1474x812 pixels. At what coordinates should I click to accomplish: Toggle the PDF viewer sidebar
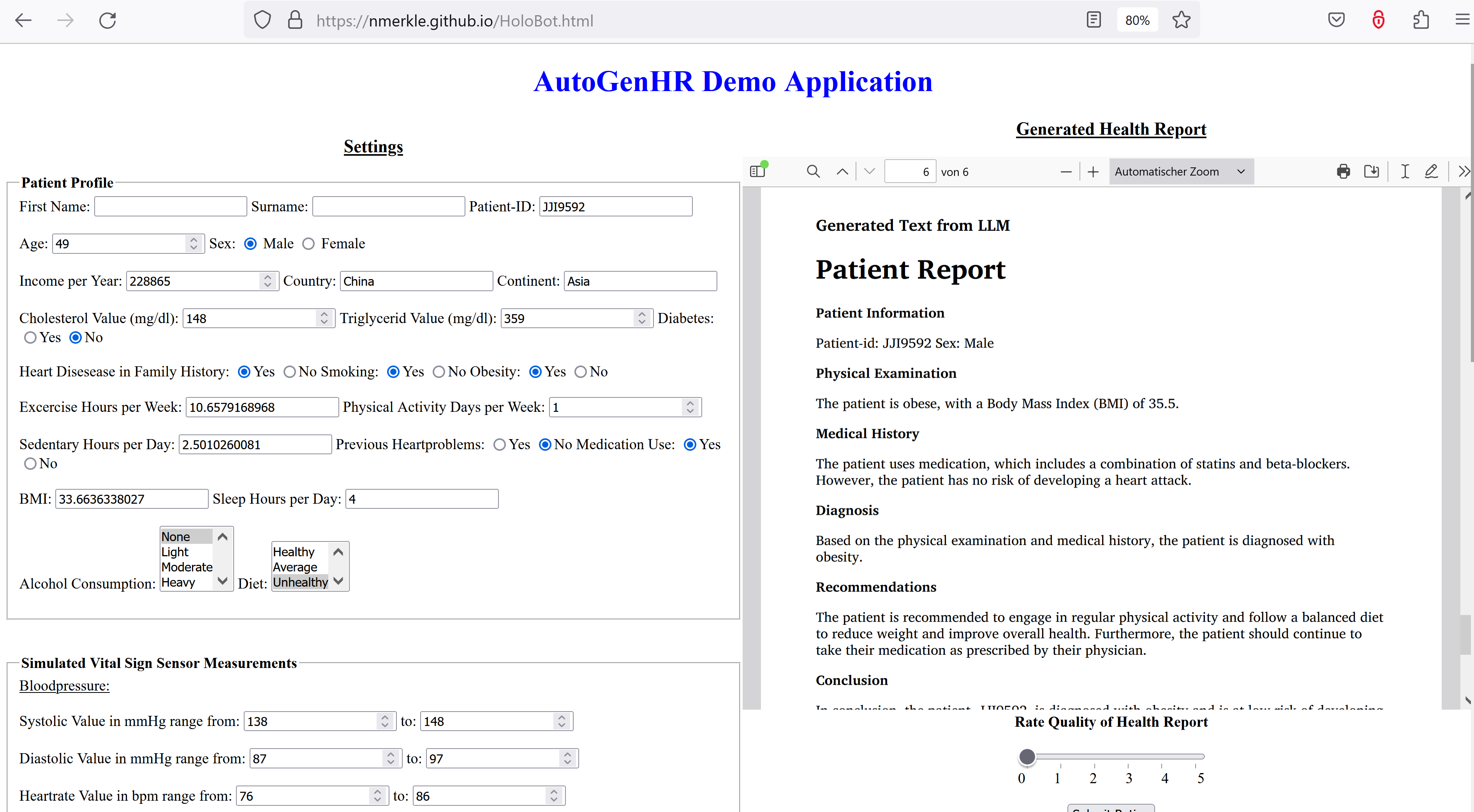pos(757,171)
